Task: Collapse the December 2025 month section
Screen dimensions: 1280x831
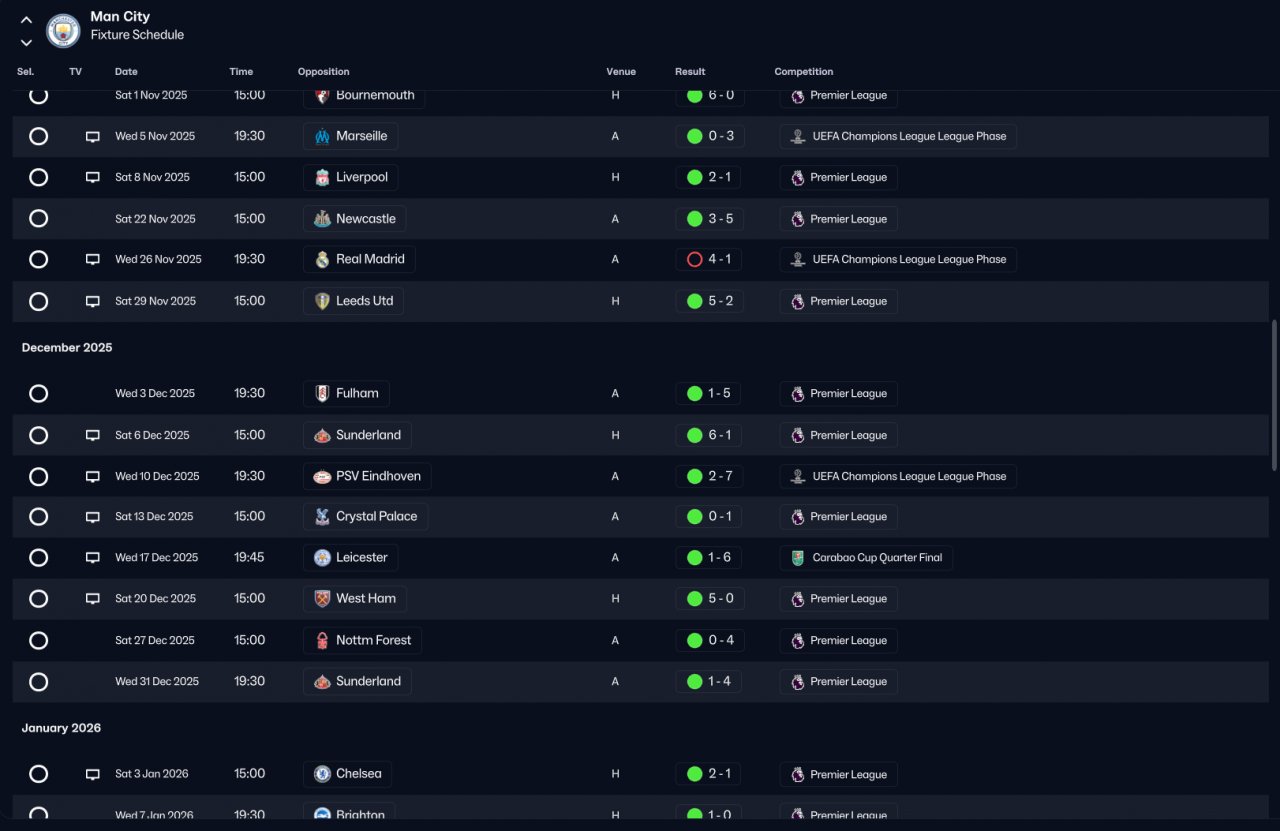Action: [67, 348]
